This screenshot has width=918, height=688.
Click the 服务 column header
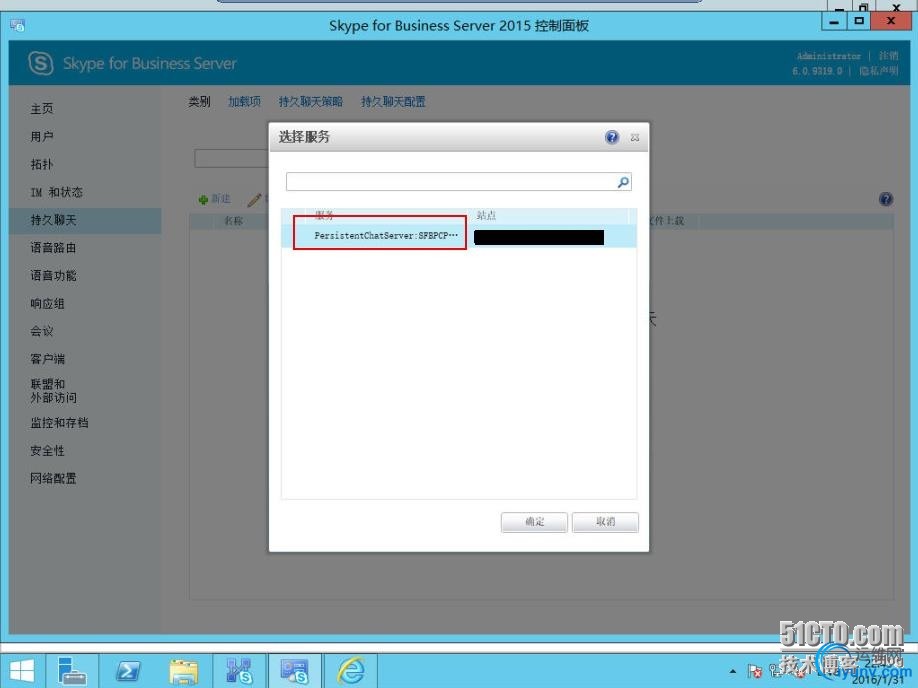click(325, 215)
